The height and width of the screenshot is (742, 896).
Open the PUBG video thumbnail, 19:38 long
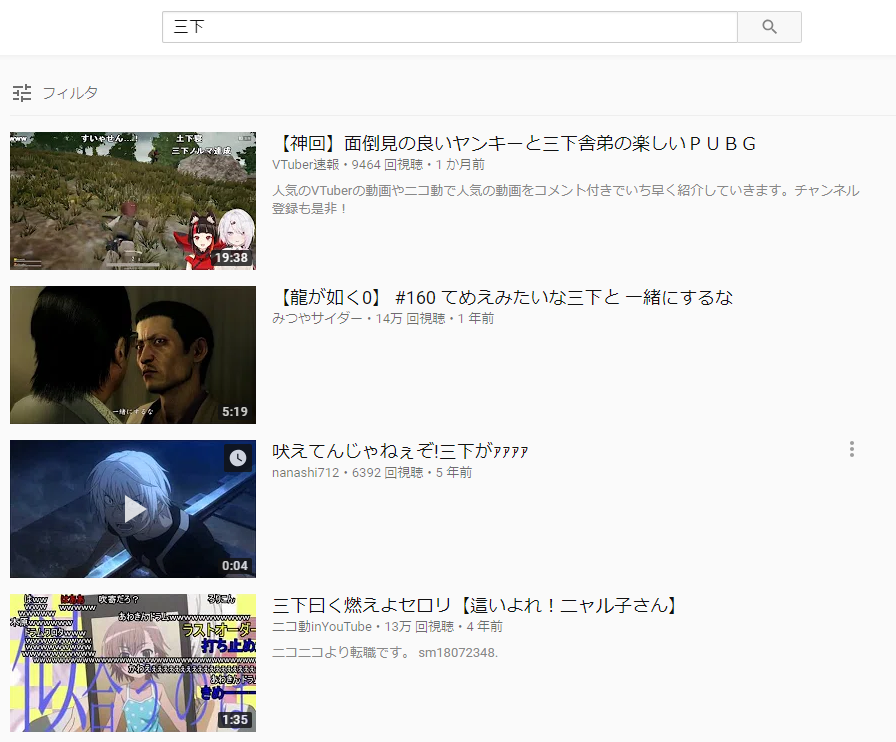133,201
